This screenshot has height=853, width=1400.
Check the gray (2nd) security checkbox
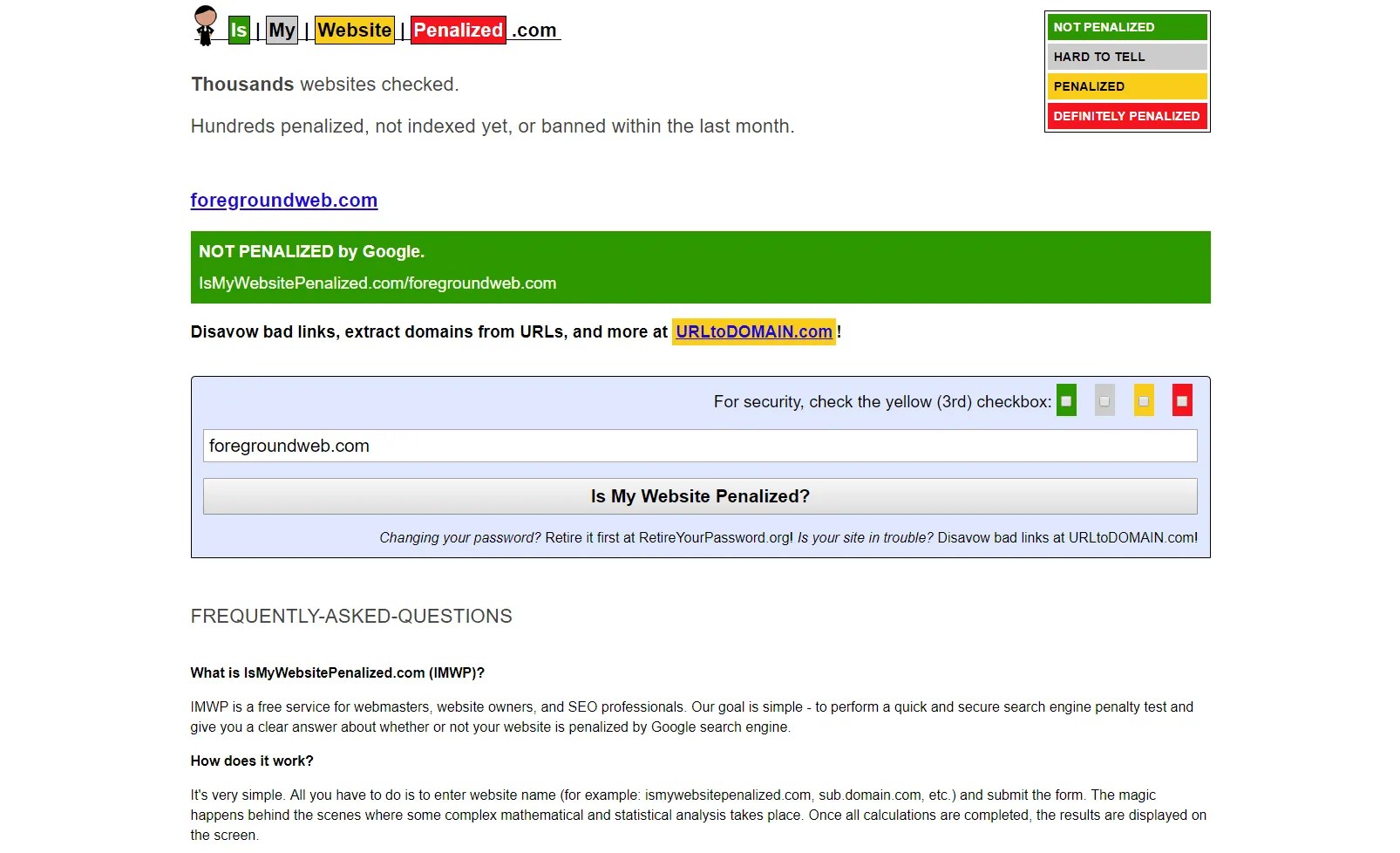click(x=1104, y=401)
